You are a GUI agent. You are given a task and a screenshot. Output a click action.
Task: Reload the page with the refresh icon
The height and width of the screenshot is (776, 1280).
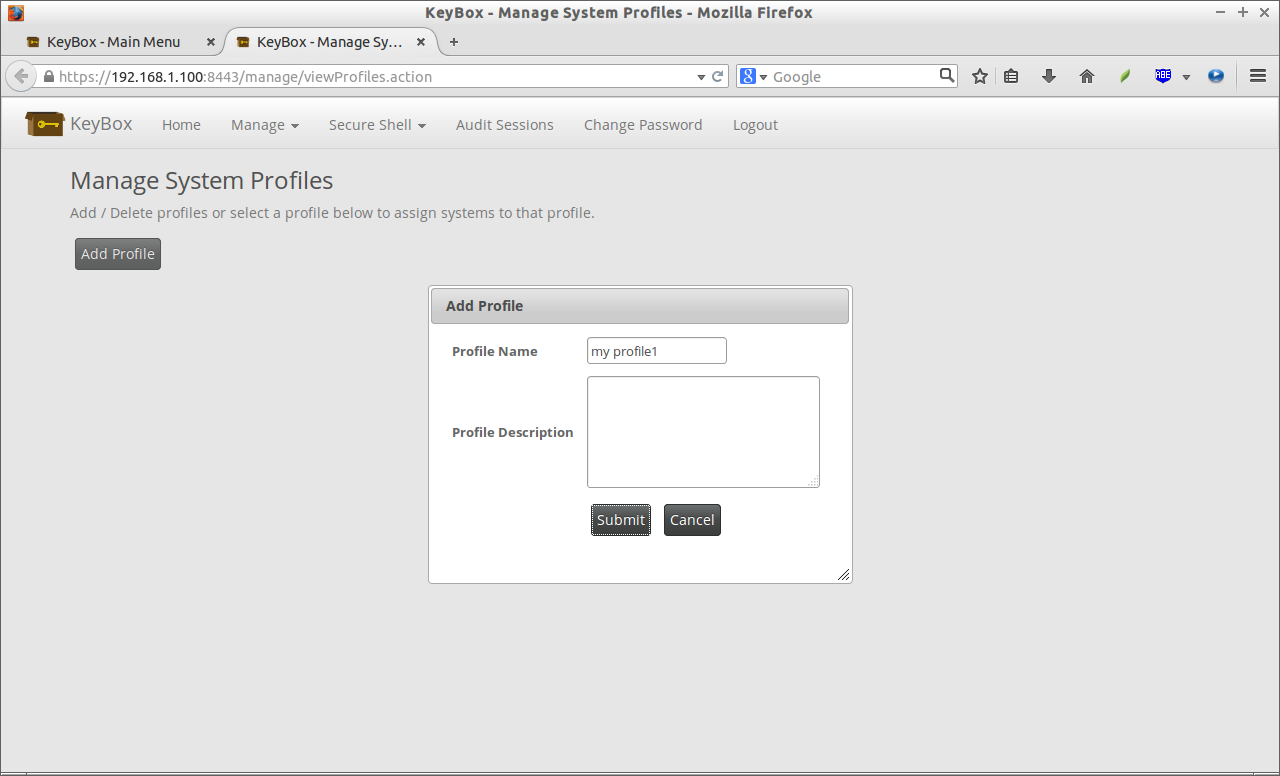point(718,76)
